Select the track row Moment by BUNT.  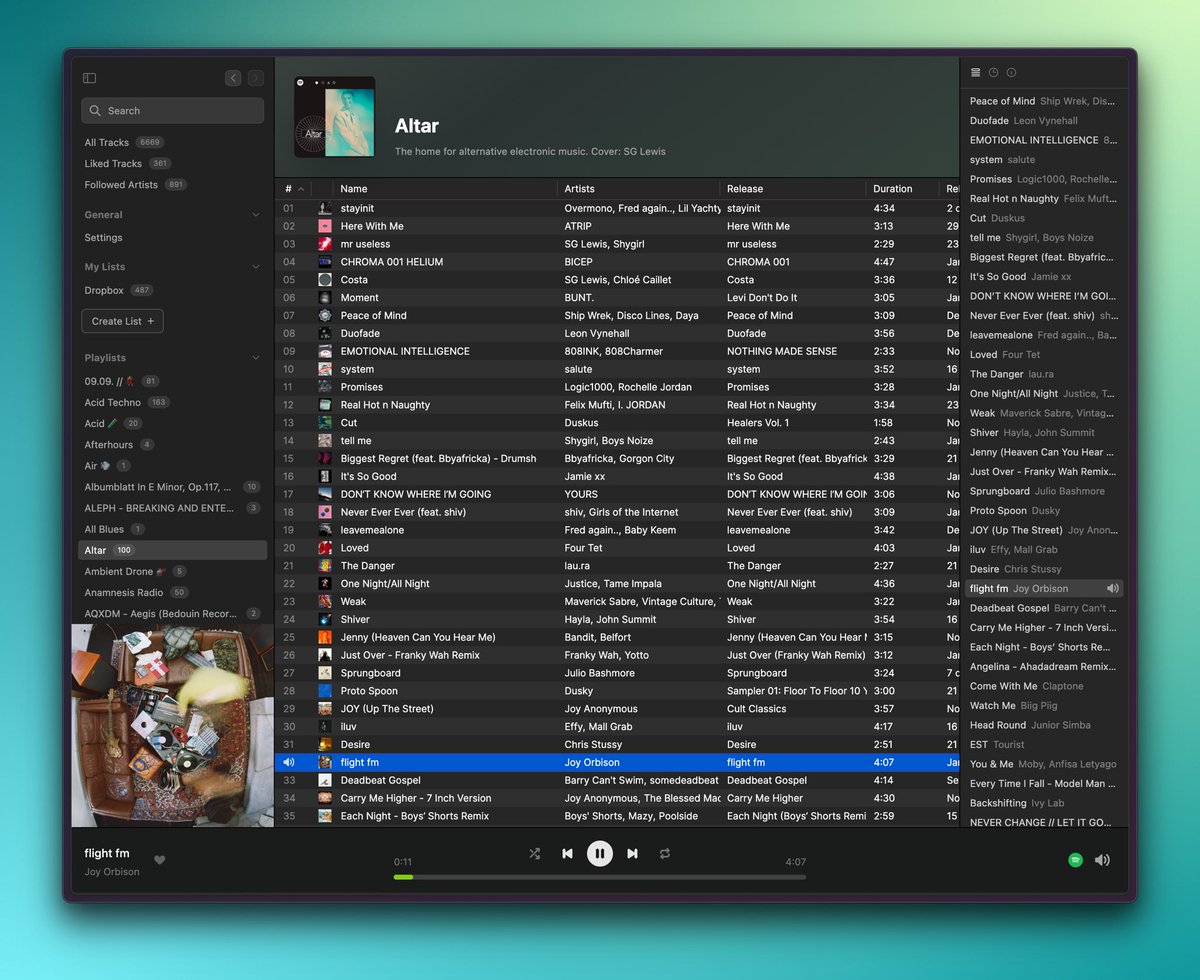click(616, 297)
